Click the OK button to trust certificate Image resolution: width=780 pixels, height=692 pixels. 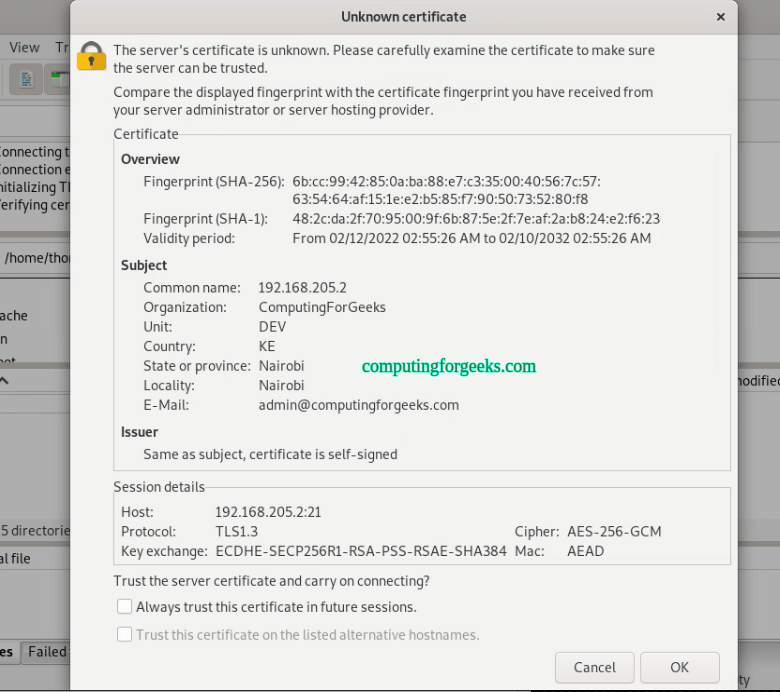point(680,667)
